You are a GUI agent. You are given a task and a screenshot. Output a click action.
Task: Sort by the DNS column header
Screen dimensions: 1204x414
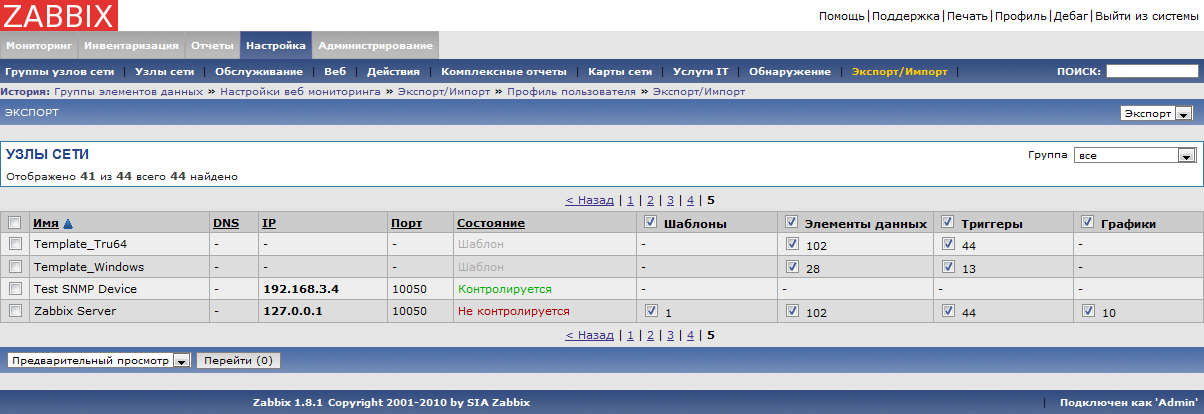[225, 224]
